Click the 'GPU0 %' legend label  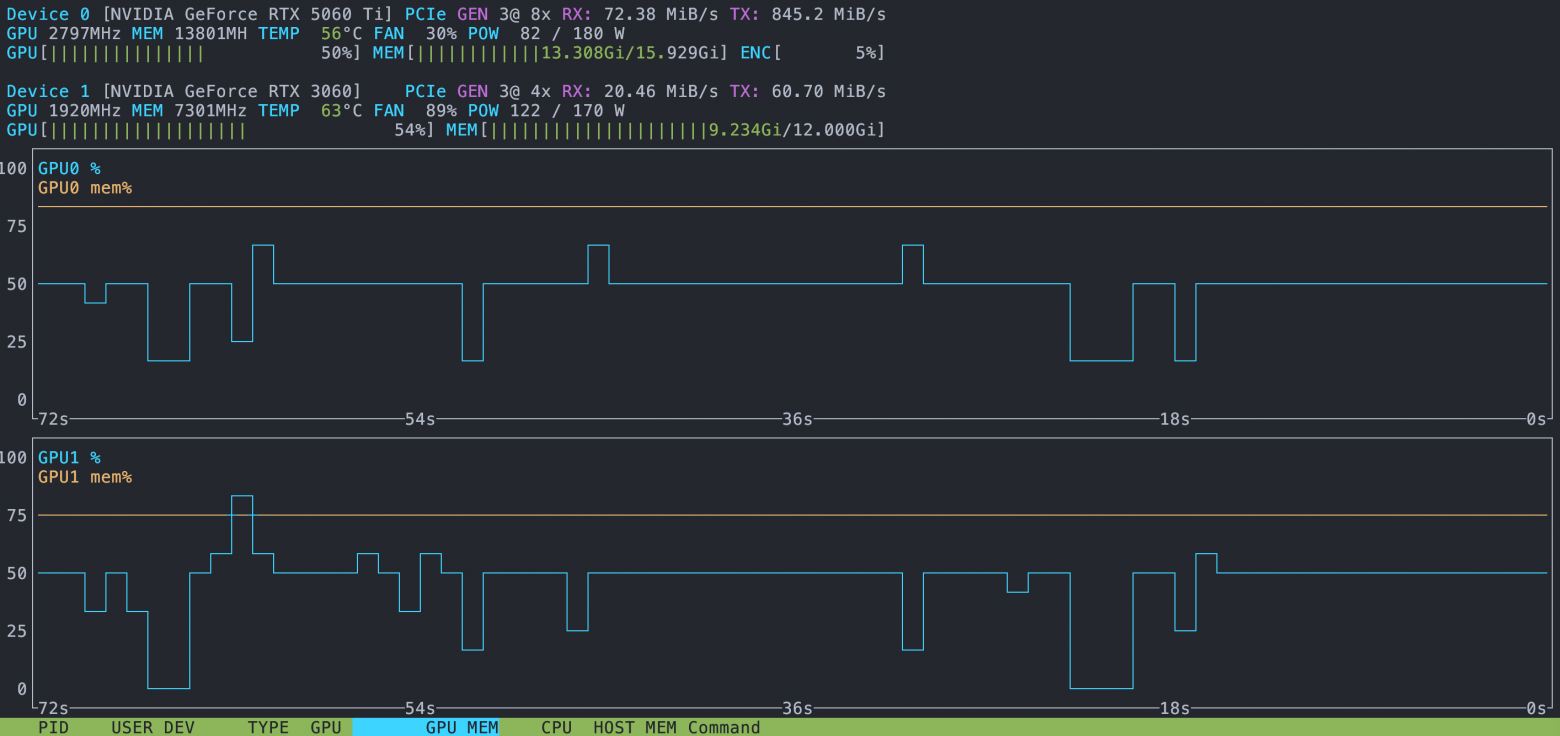69,168
